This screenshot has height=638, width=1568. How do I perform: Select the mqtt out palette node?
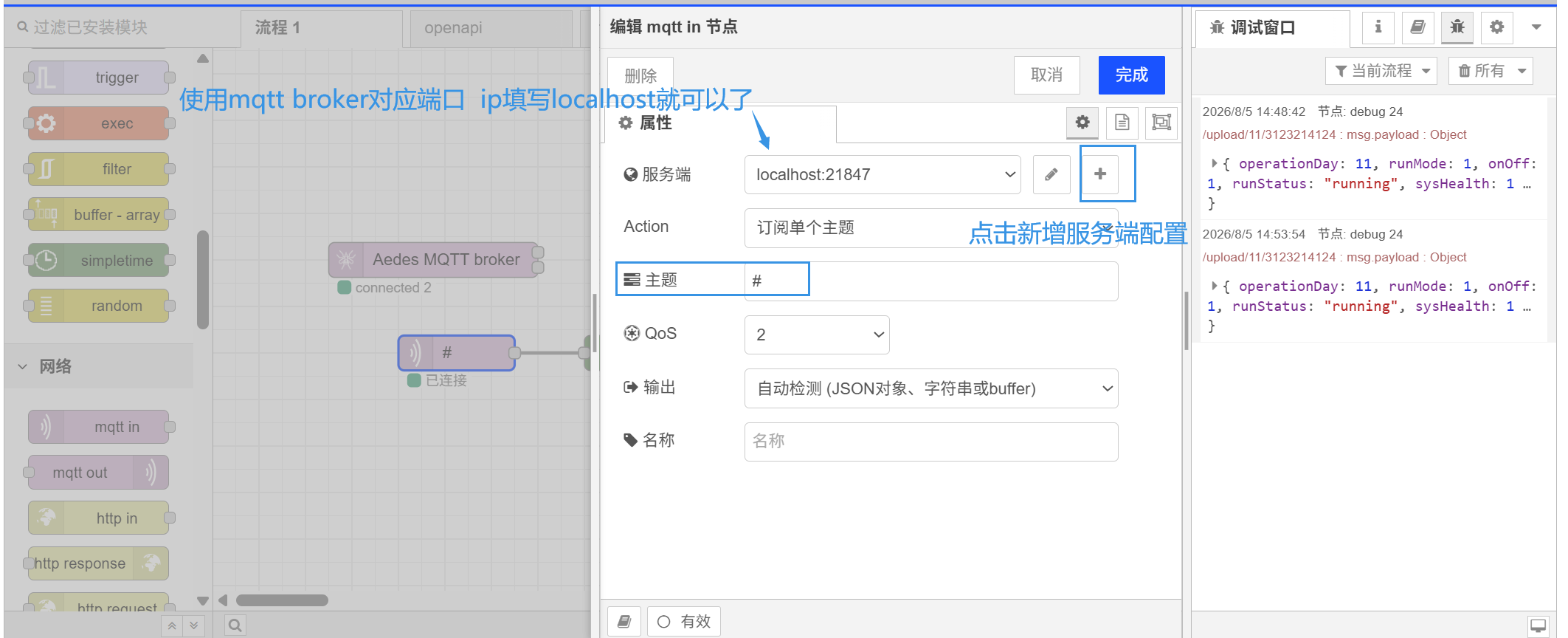(x=99, y=473)
